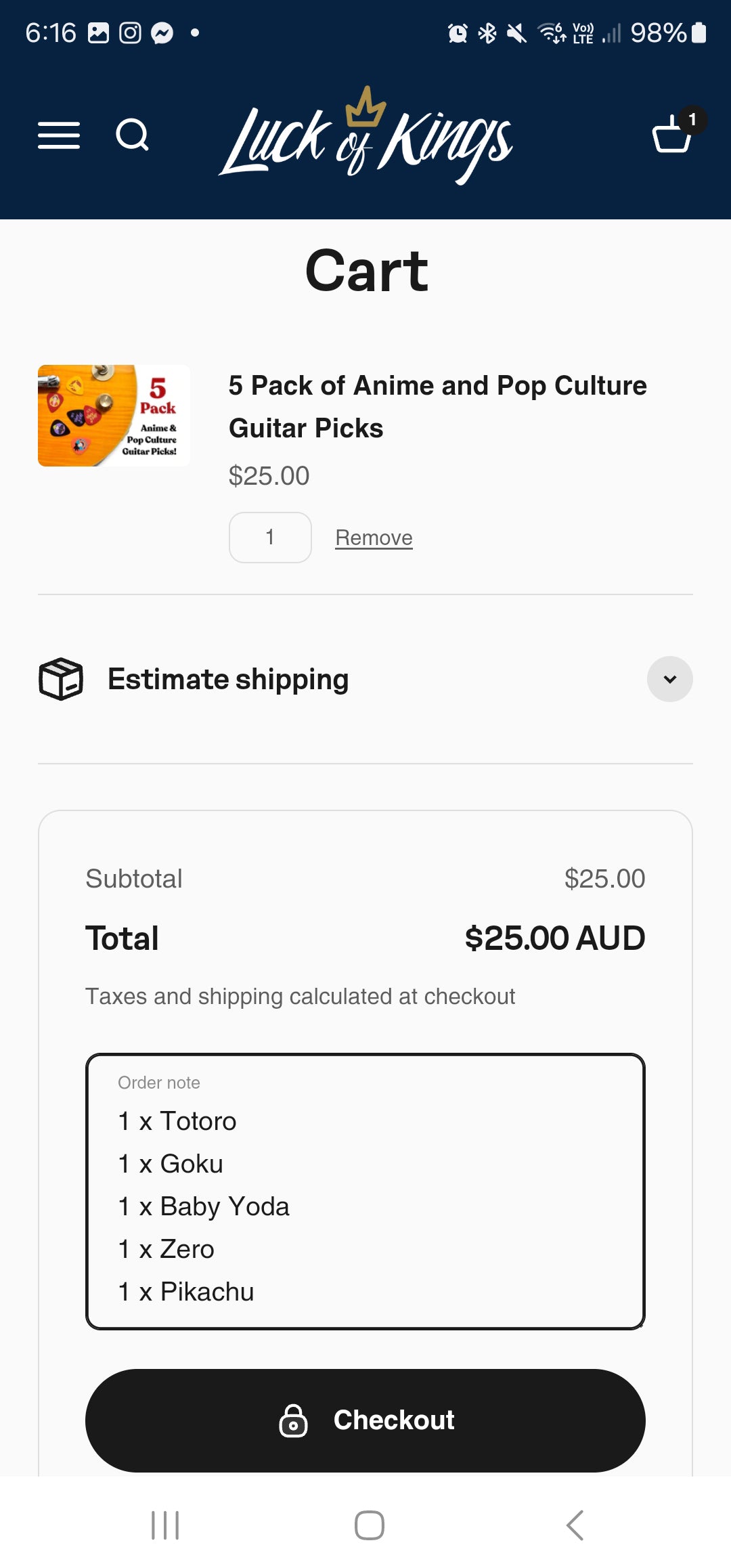Open the cart basket icon
The height and width of the screenshot is (1568, 731).
tap(671, 136)
